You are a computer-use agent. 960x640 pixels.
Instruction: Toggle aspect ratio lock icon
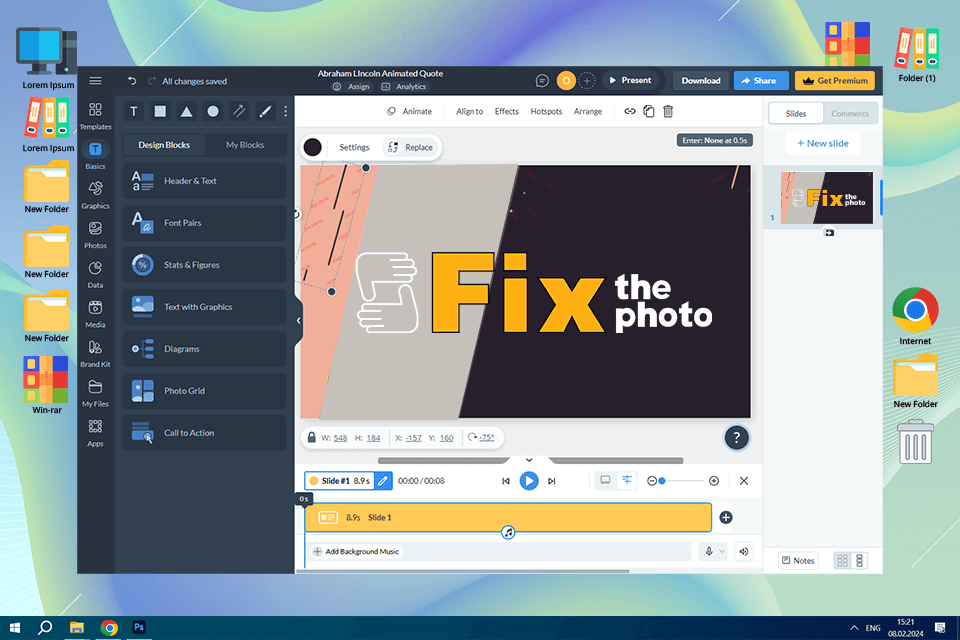coord(312,437)
